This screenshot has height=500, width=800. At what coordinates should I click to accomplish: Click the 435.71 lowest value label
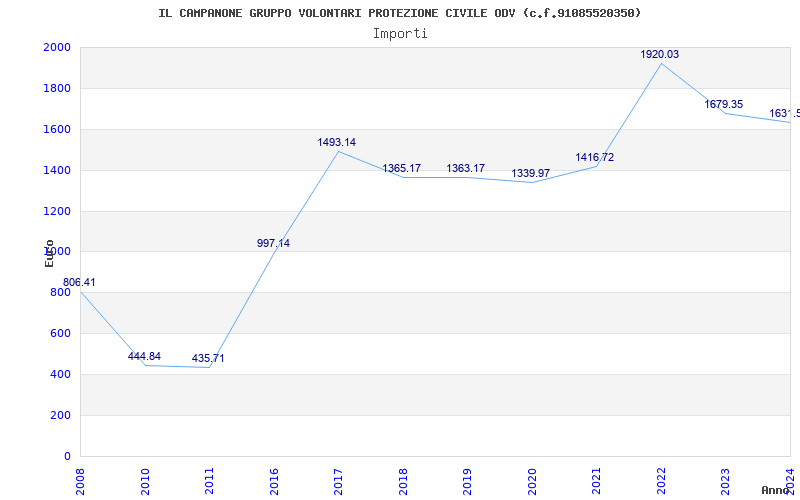[x=208, y=358]
